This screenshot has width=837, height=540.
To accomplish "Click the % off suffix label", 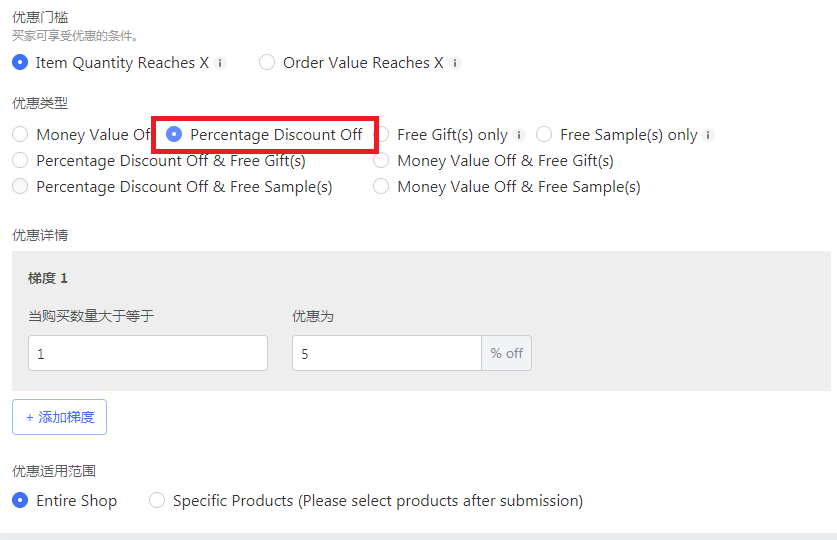I will point(507,353).
